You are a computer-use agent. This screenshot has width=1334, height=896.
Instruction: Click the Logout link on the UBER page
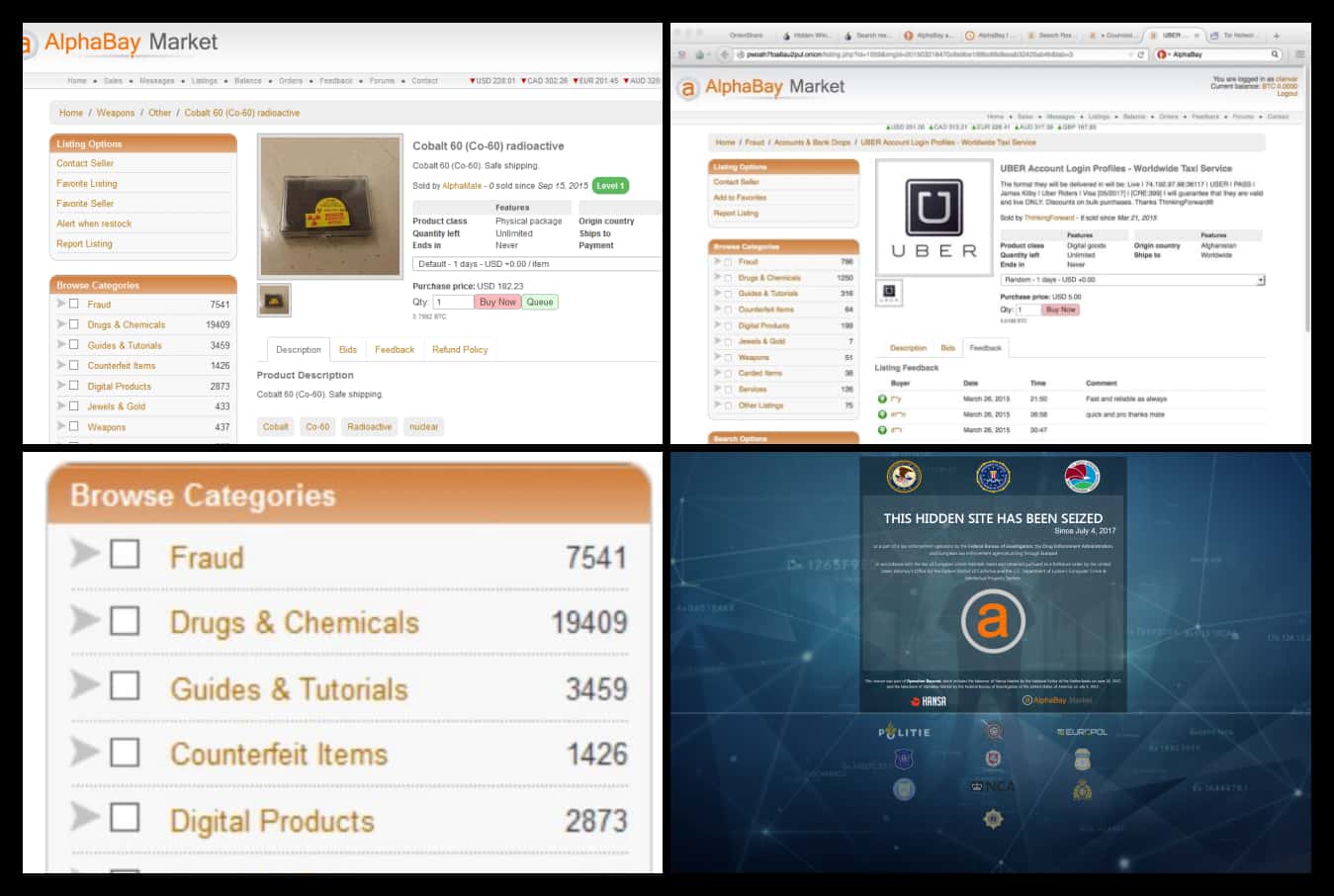point(1287,94)
